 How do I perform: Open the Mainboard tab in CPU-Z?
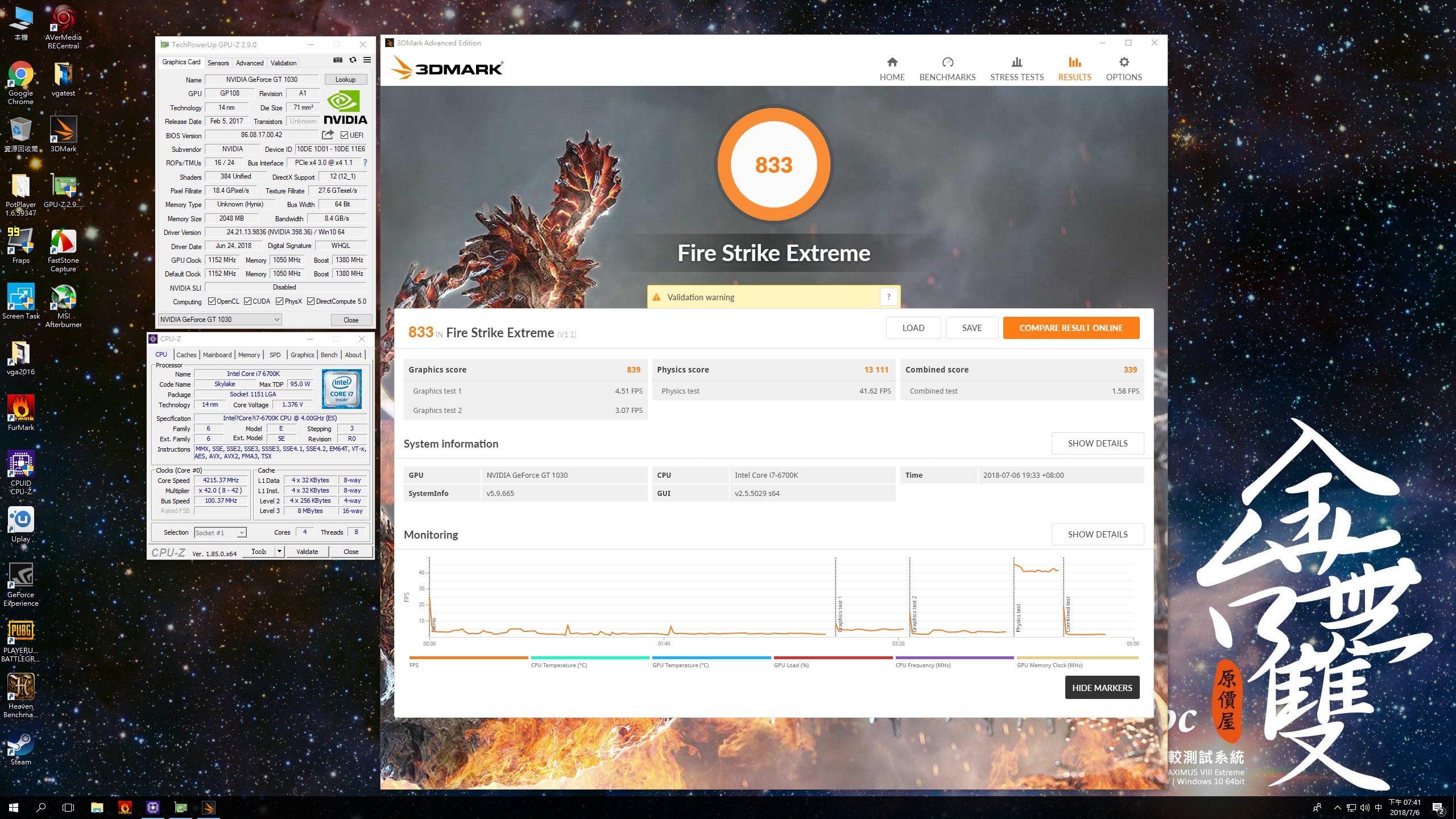[x=217, y=355]
